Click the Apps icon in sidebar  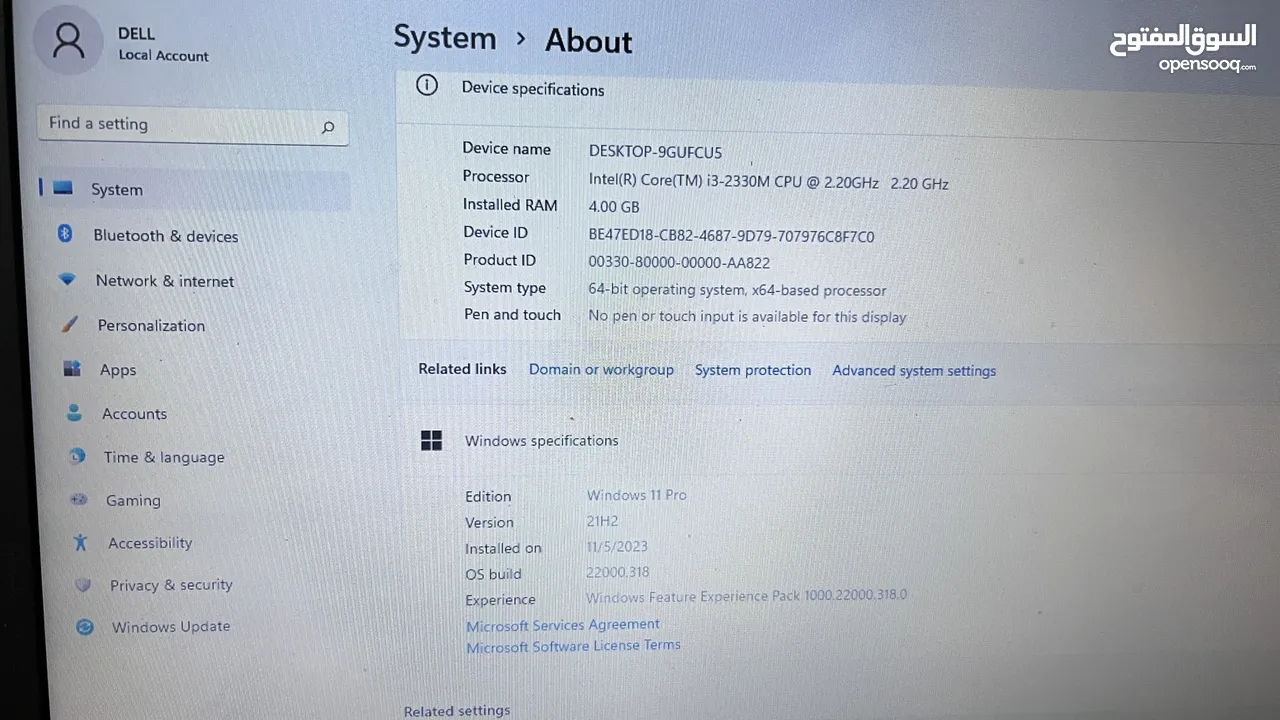[72, 369]
